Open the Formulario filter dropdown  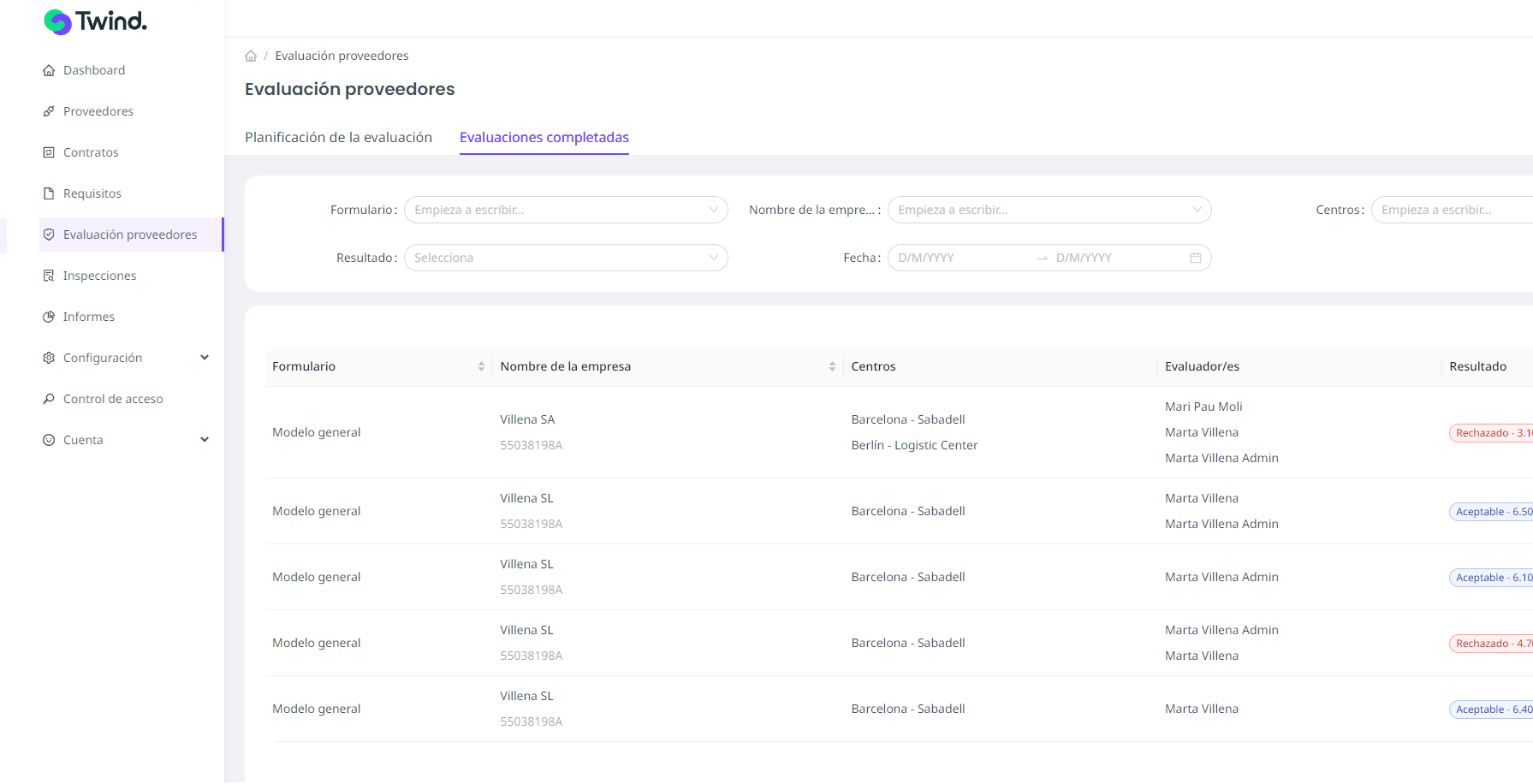coord(566,210)
